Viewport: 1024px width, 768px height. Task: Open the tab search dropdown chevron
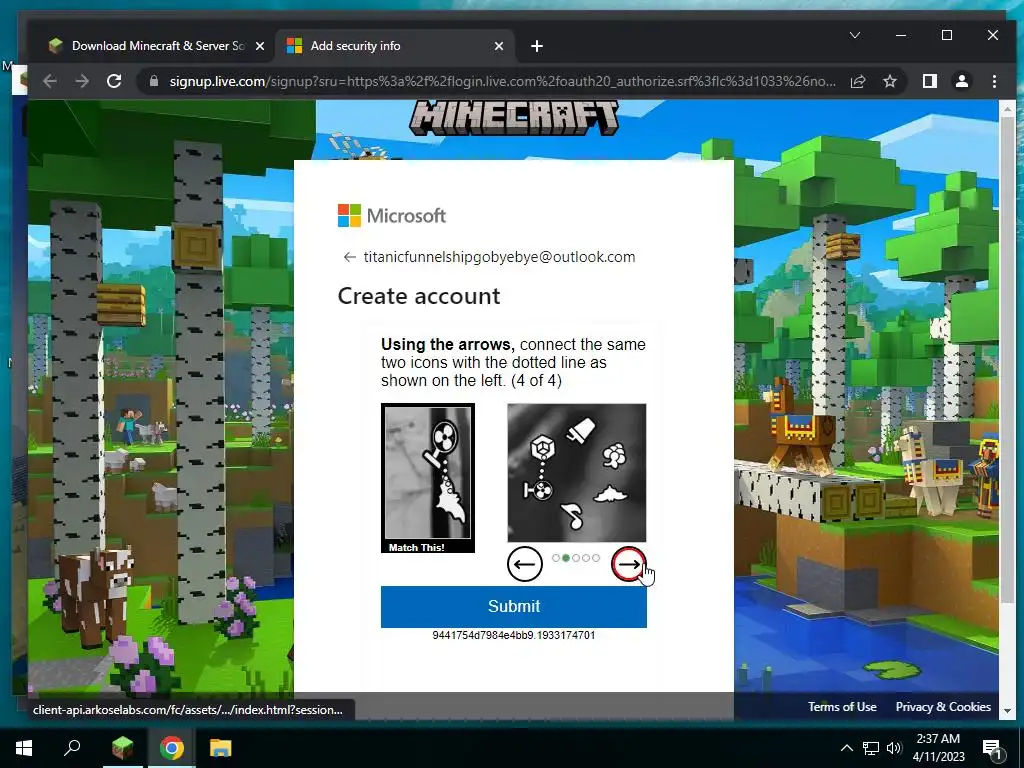[x=855, y=35]
